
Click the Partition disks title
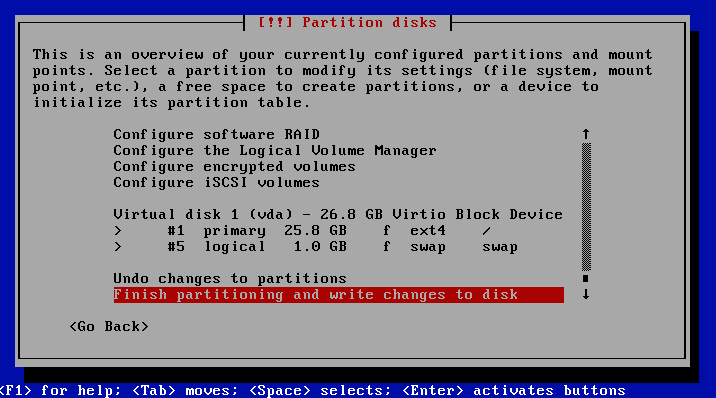347,22
